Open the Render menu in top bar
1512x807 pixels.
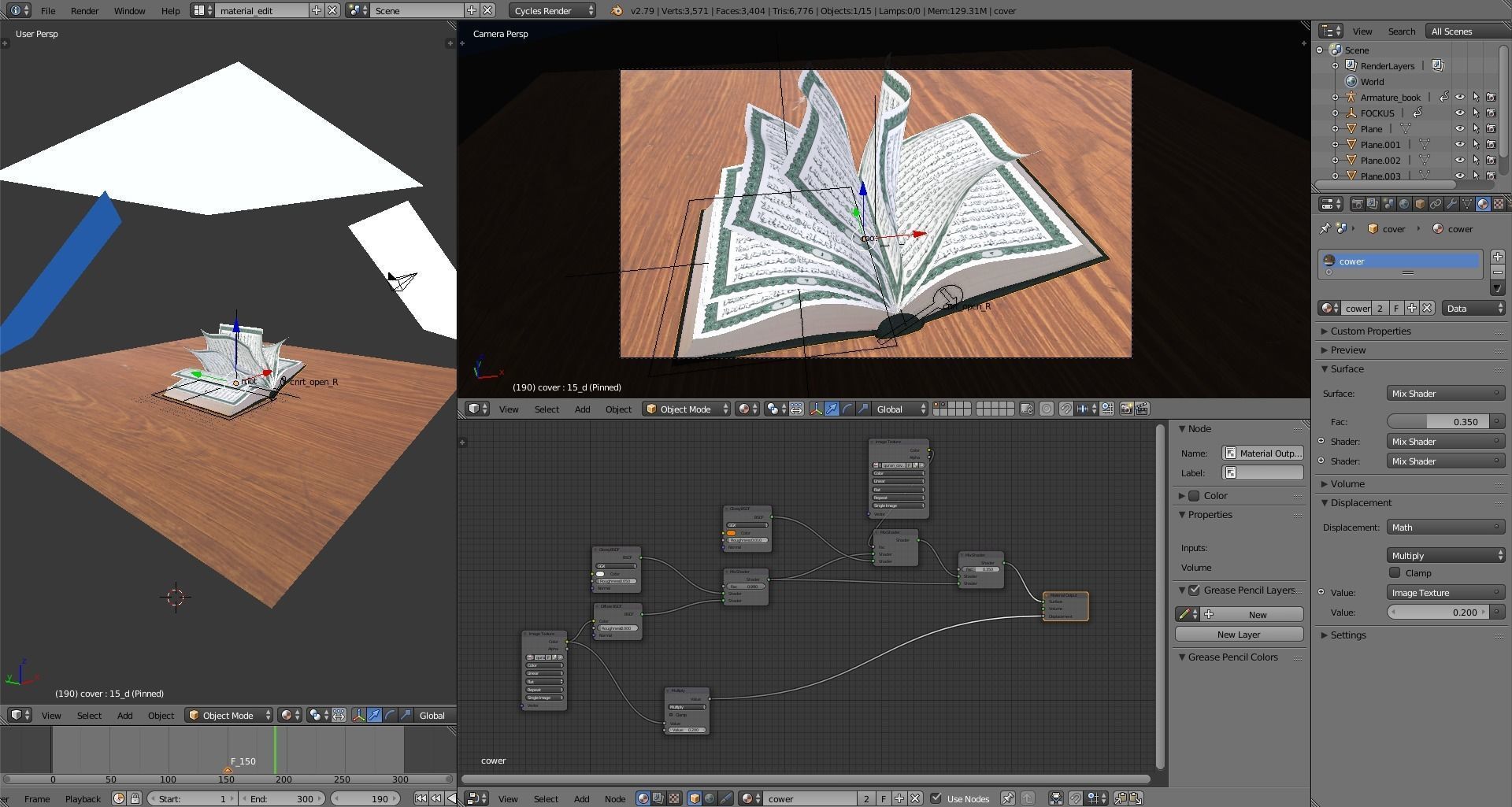[x=84, y=10]
